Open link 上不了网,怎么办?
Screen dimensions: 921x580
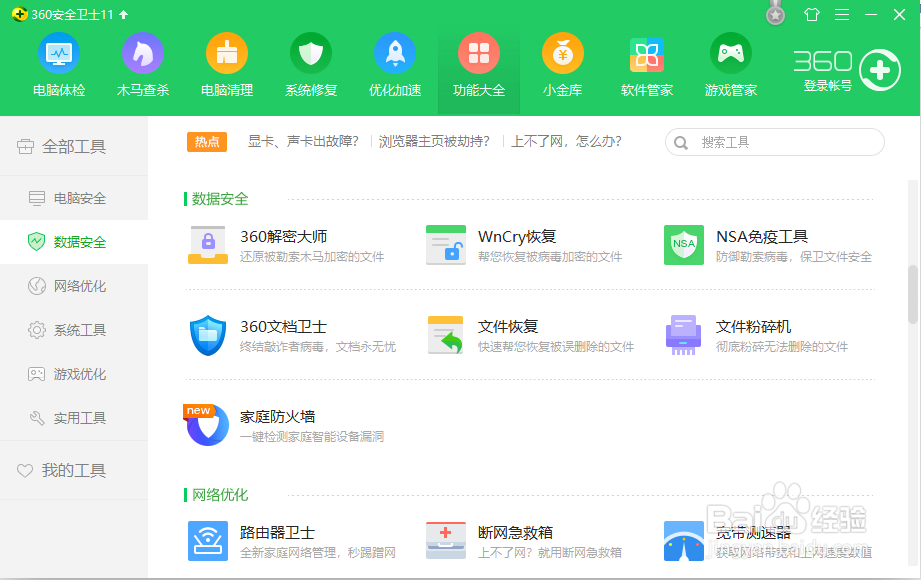(x=566, y=142)
